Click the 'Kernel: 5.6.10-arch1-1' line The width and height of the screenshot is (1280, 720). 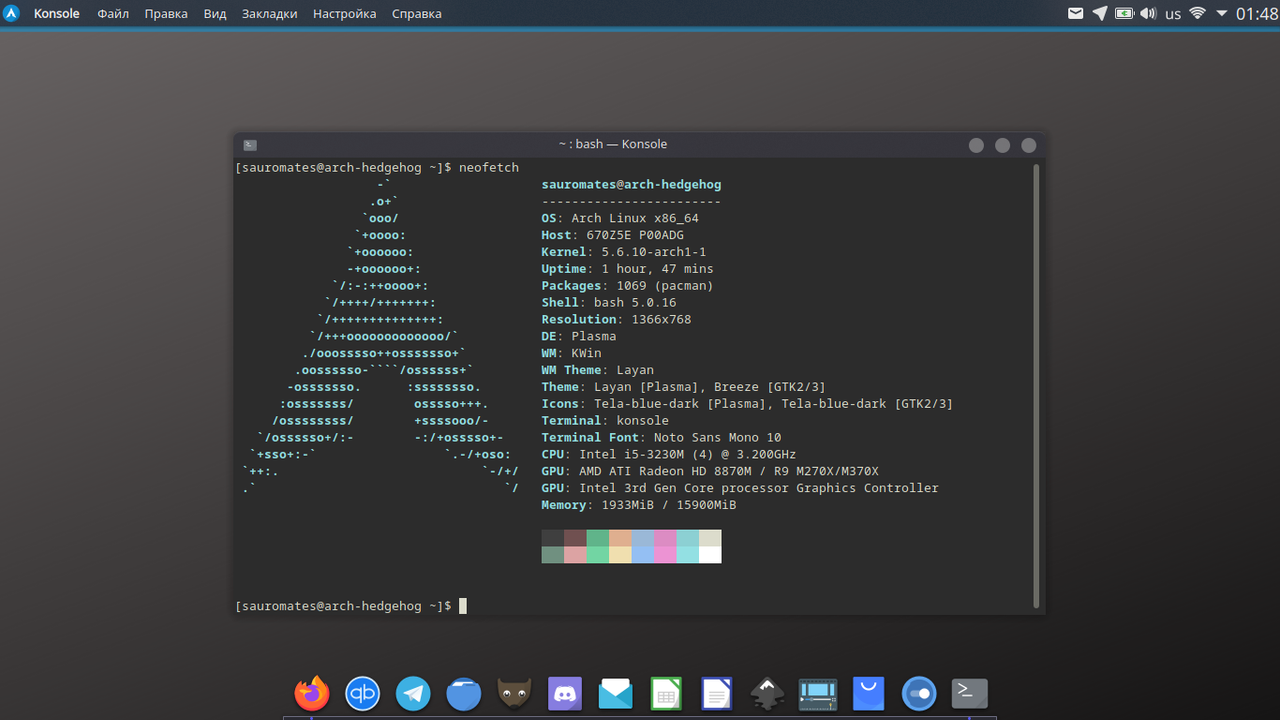click(624, 252)
